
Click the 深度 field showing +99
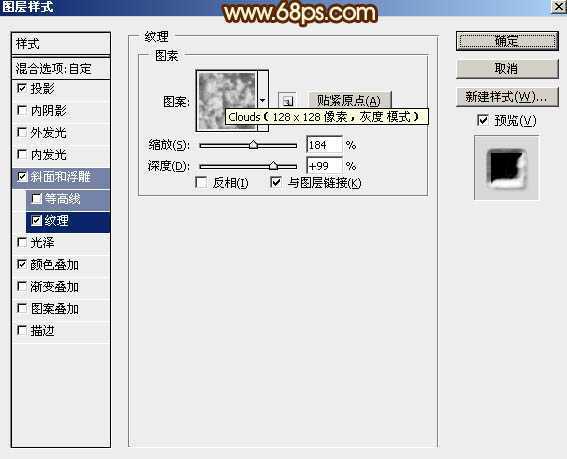point(324,166)
